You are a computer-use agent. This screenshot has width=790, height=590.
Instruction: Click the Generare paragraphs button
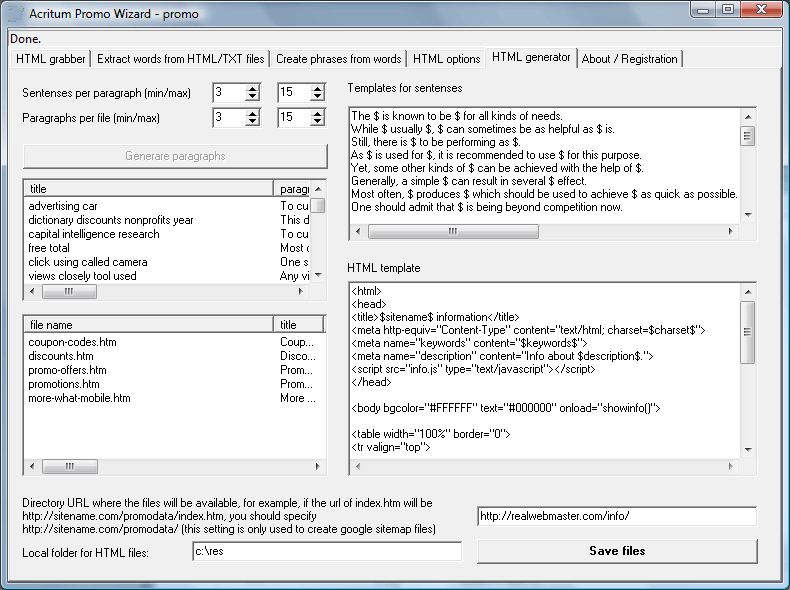point(175,156)
